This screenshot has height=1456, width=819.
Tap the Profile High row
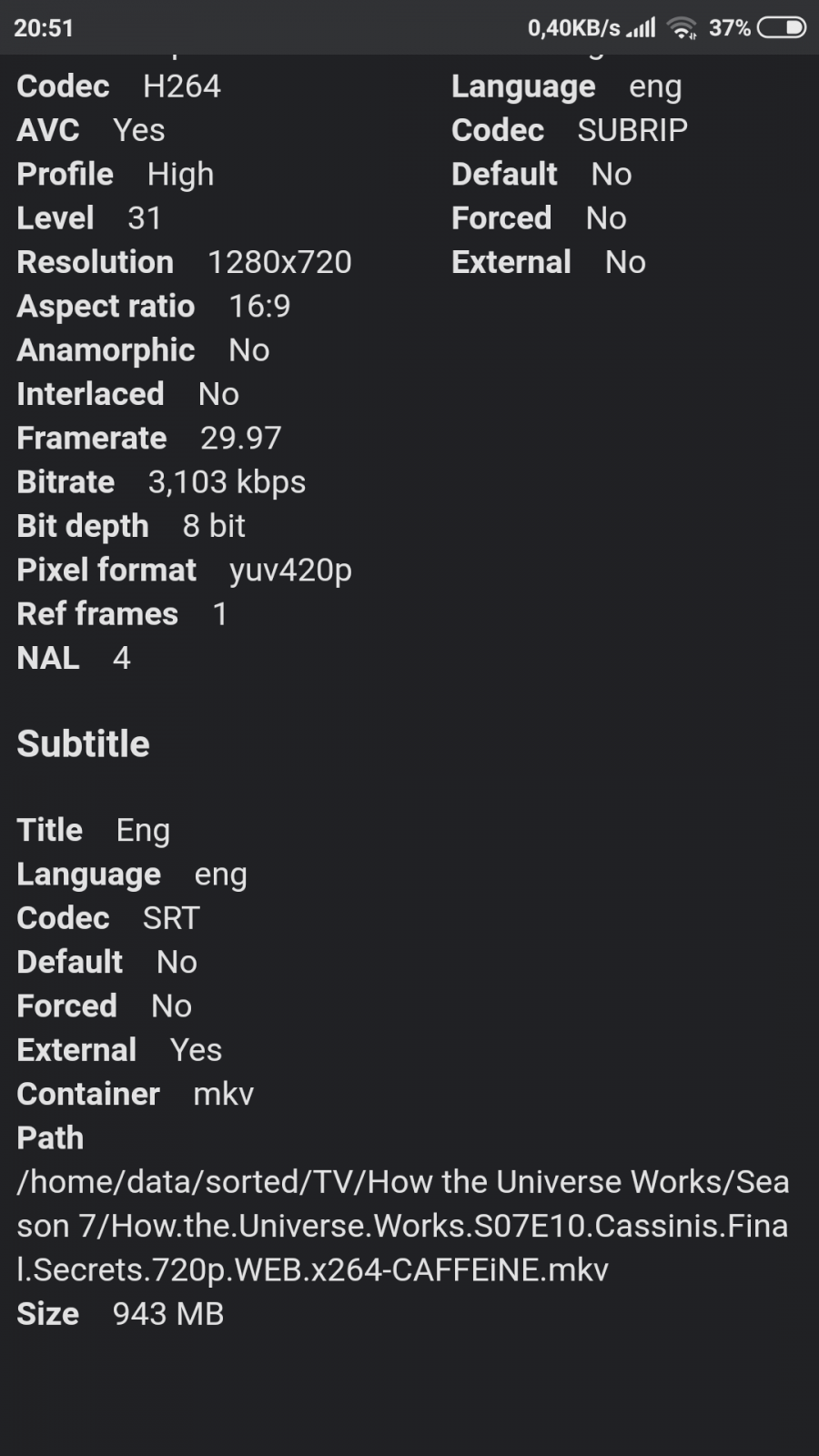[x=116, y=175]
